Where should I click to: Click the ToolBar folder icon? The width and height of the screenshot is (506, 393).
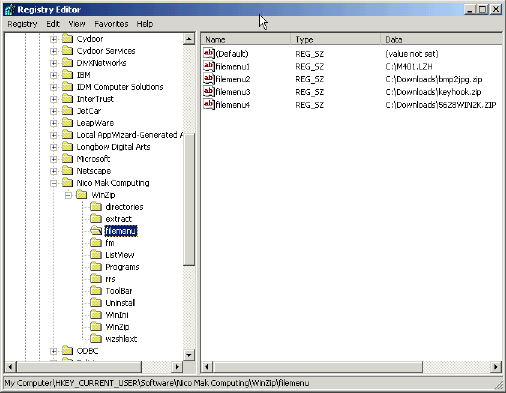point(96,291)
